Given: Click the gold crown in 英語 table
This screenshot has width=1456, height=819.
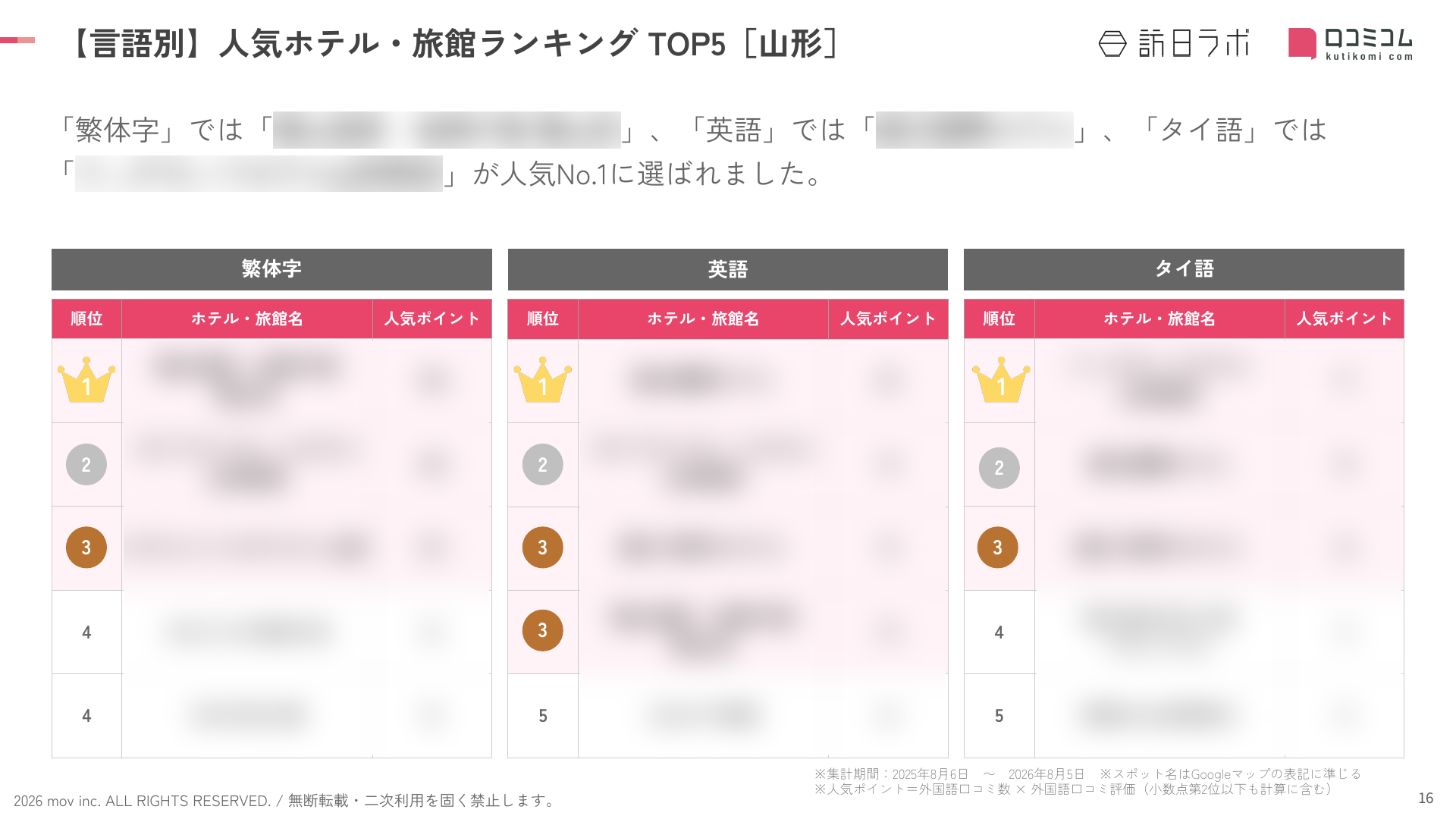Looking at the screenshot, I should pyautogui.click(x=543, y=380).
